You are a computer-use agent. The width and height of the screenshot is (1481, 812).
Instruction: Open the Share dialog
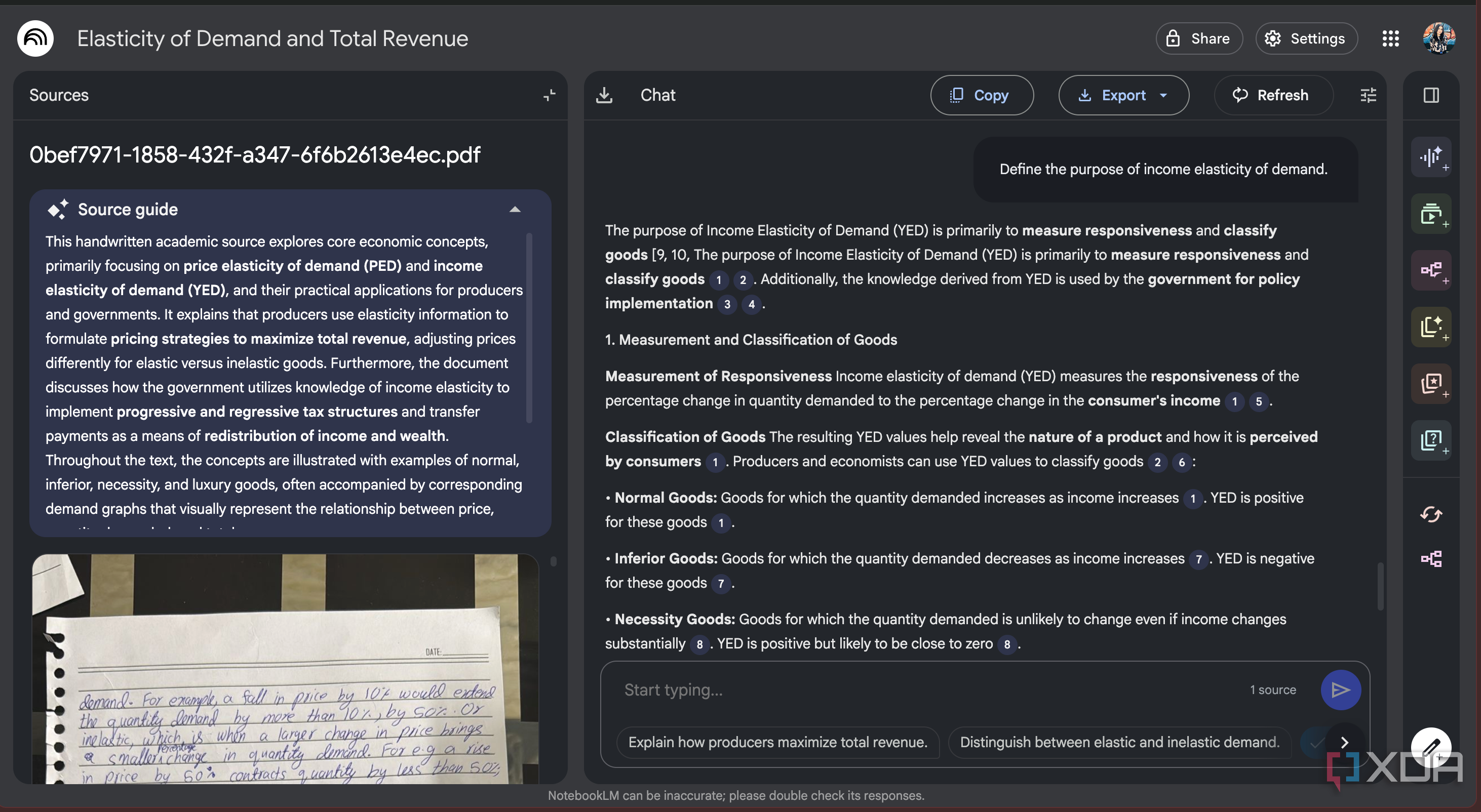coord(1199,38)
